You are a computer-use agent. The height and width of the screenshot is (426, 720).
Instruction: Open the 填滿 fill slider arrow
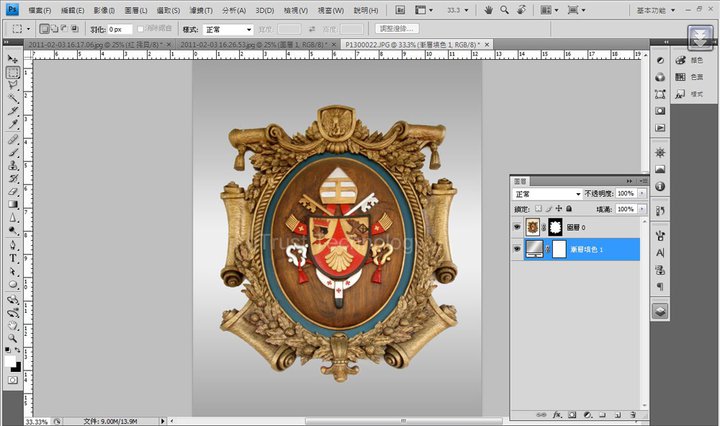point(642,209)
